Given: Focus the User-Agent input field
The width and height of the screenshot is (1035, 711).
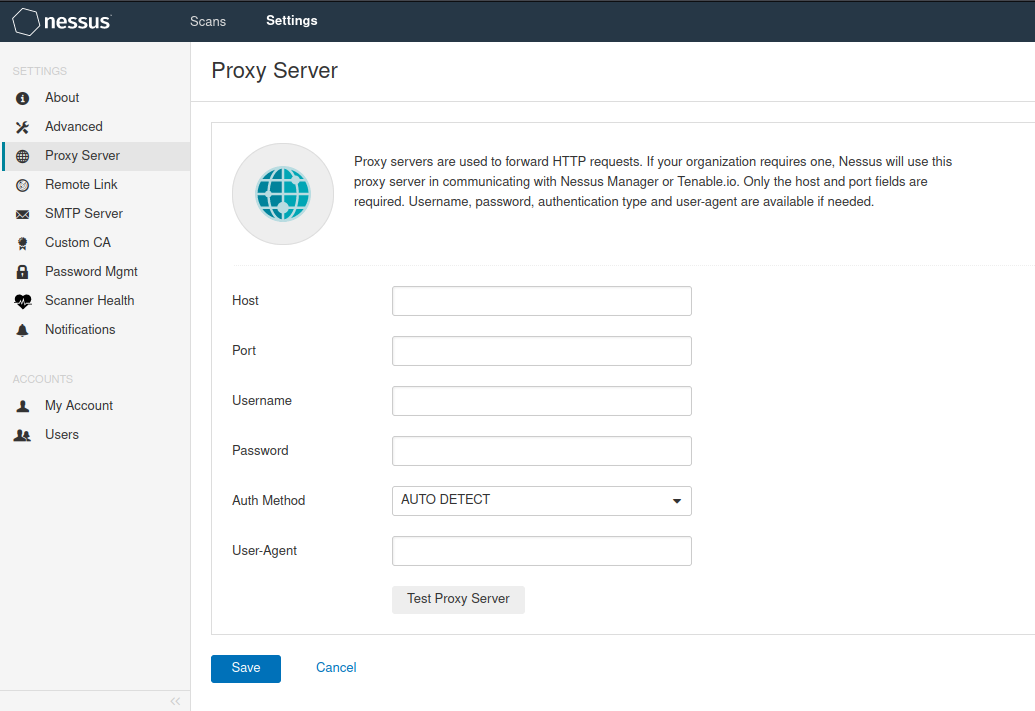Looking at the screenshot, I should pos(542,551).
